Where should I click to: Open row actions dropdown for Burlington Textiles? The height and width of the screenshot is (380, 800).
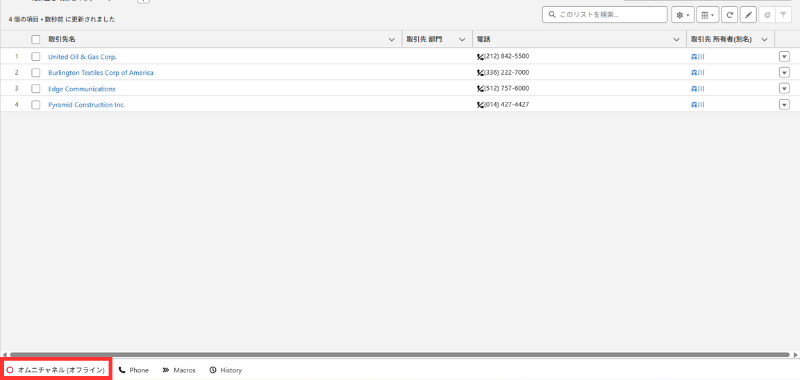pos(784,72)
